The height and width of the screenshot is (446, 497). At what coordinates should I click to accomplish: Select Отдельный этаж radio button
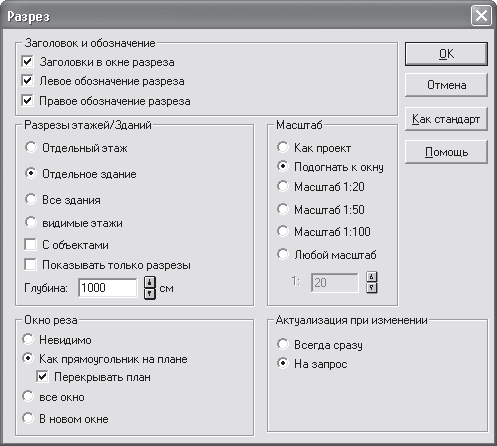coord(31,147)
